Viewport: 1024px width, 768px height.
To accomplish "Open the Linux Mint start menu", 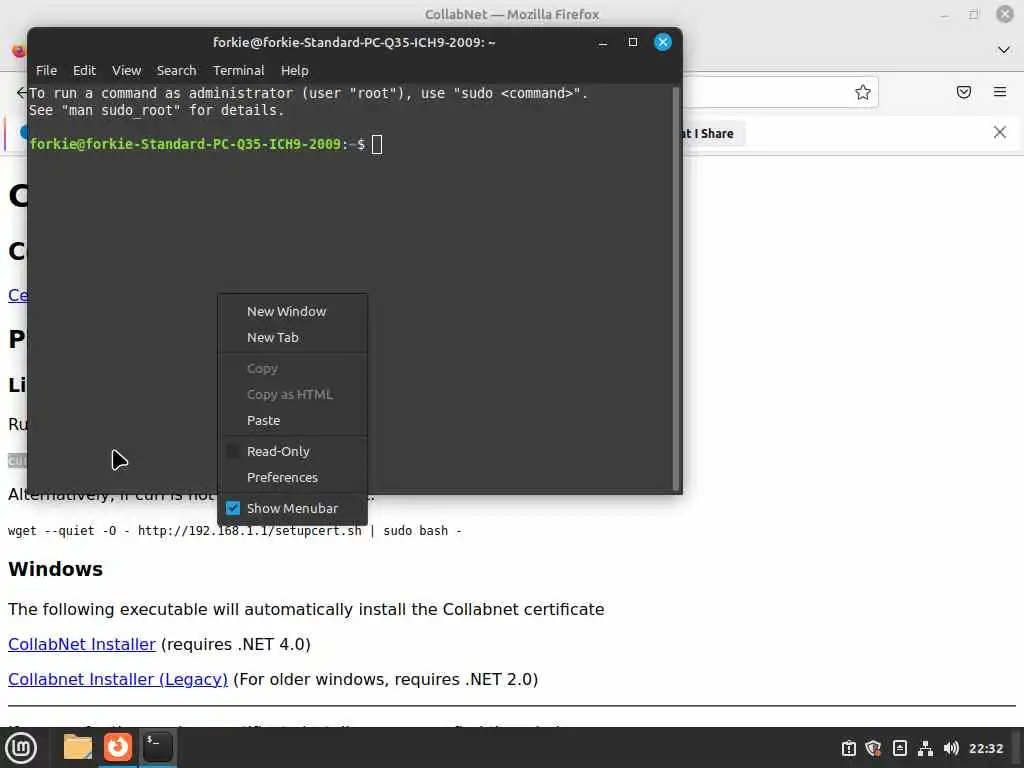I will click(22, 748).
